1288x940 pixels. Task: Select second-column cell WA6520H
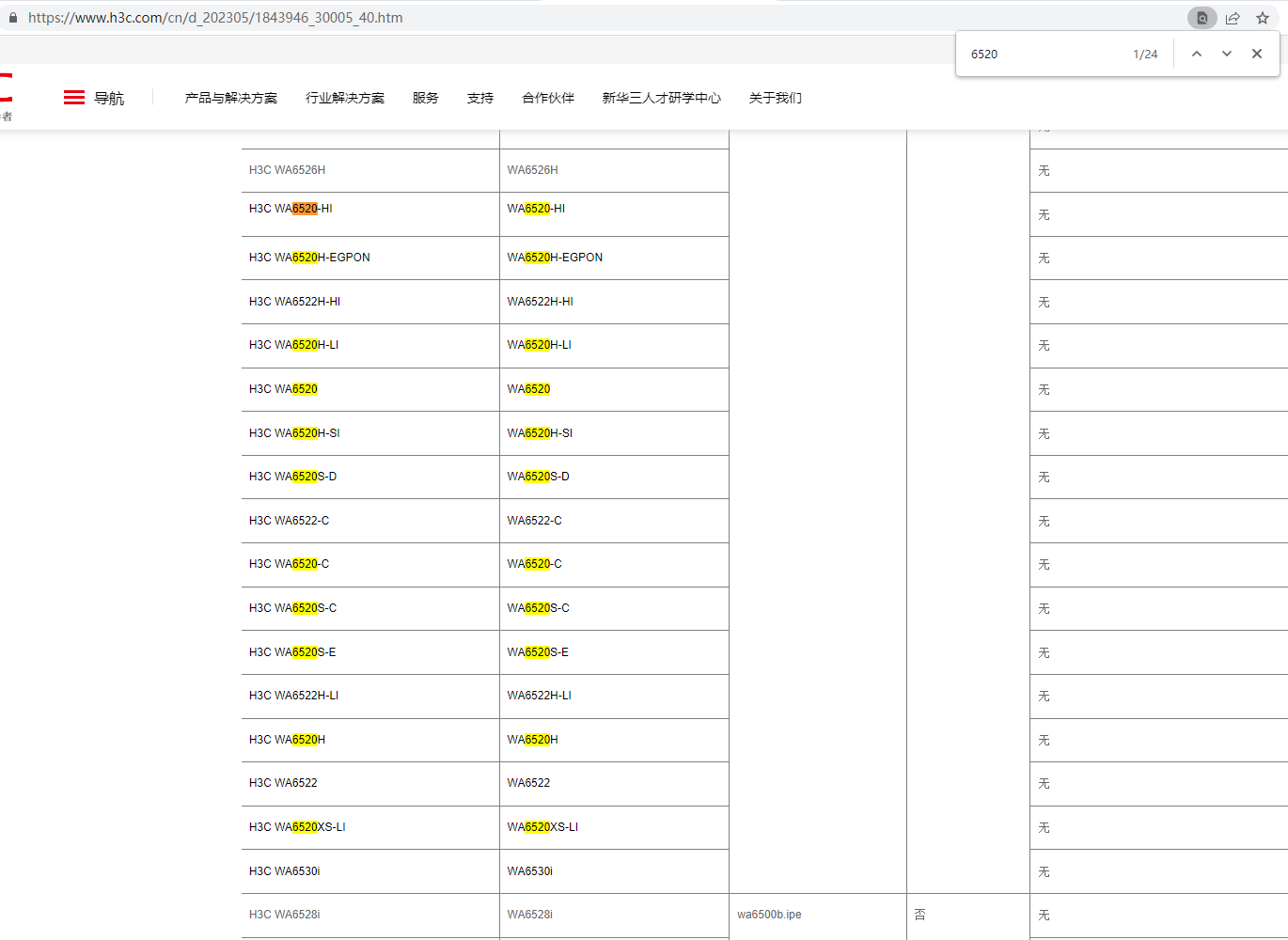(x=532, y=740)
